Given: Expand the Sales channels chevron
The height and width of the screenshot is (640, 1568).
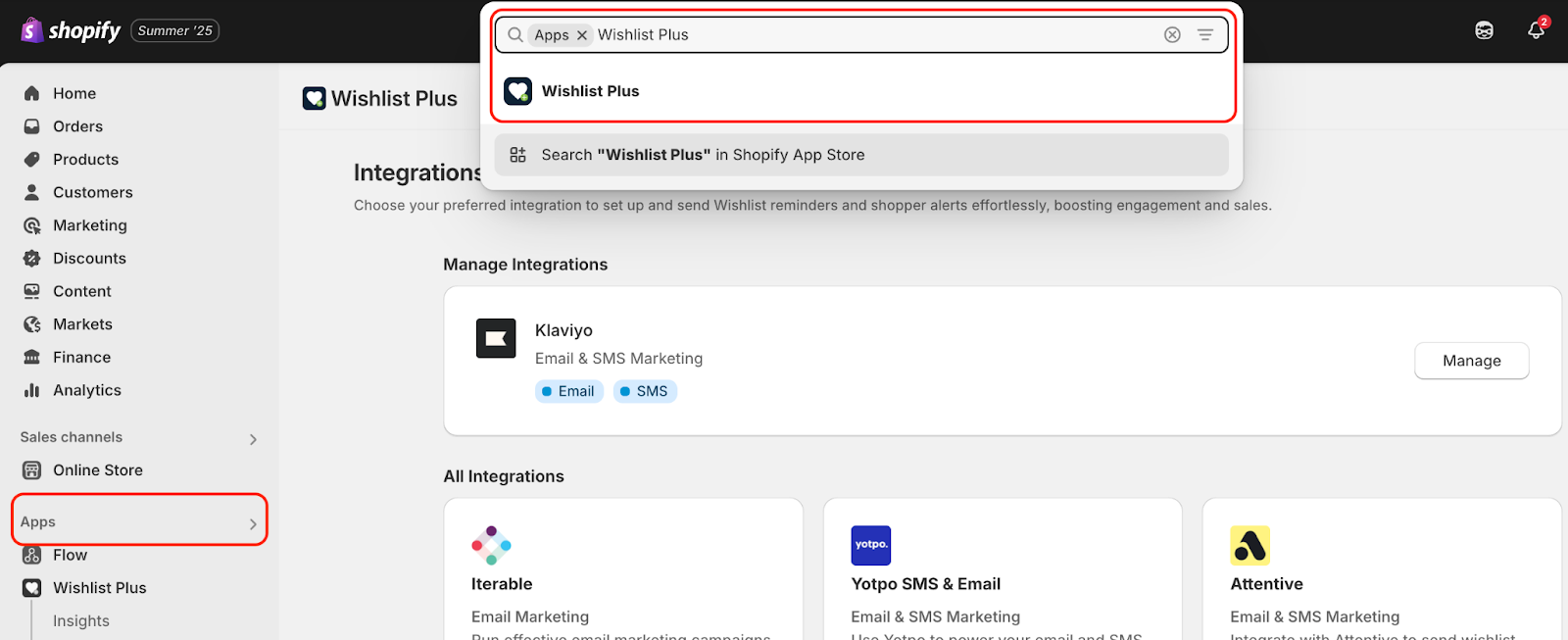Looking at the screenshot, I should tap(253, 439).
